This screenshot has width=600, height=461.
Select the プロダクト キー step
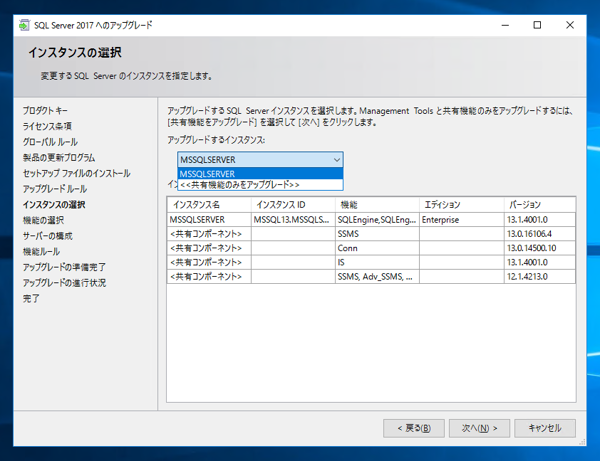click(x=45, y=111)
